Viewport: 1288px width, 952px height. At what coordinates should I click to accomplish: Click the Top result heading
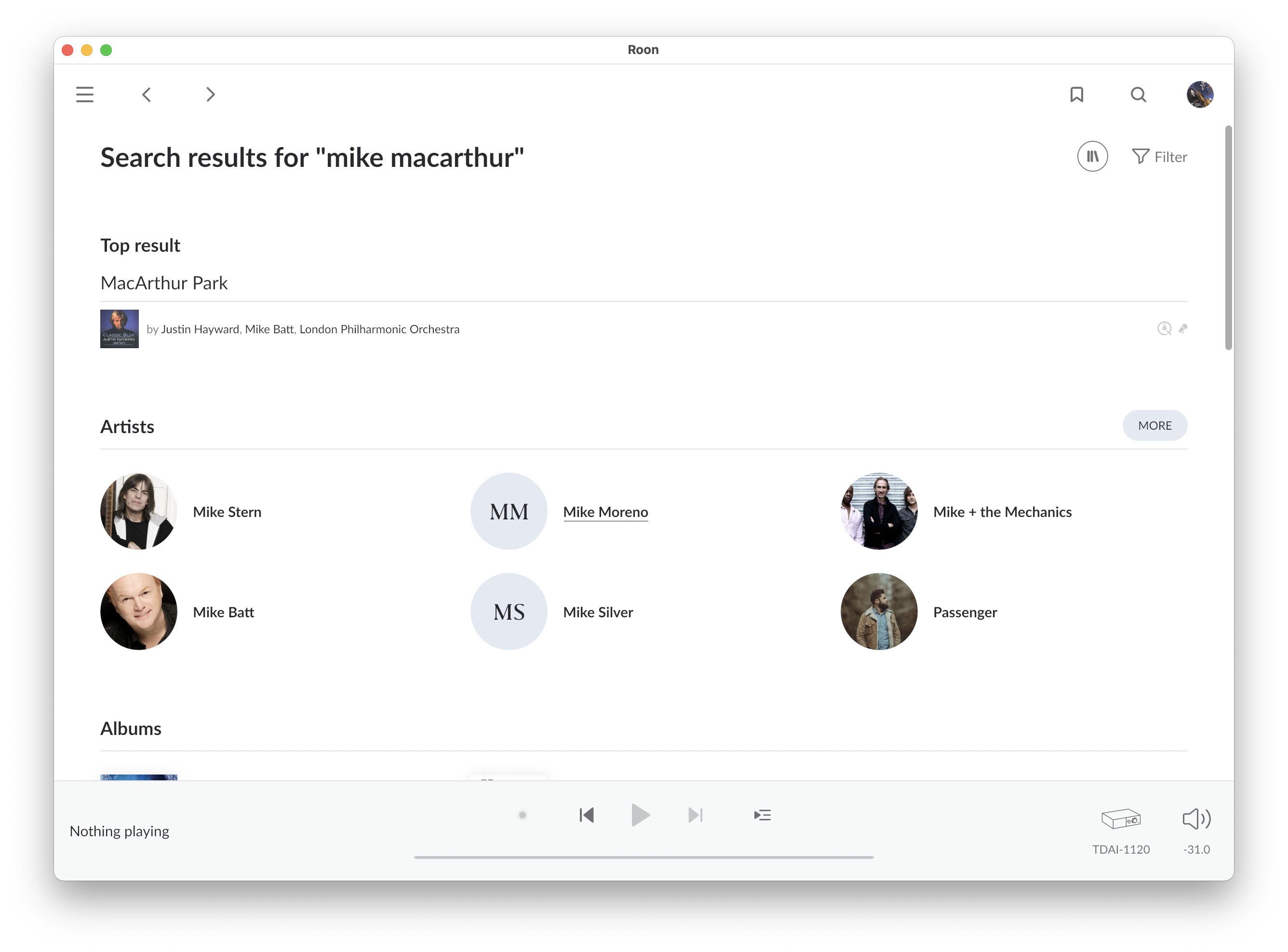[x=140, y=245]
